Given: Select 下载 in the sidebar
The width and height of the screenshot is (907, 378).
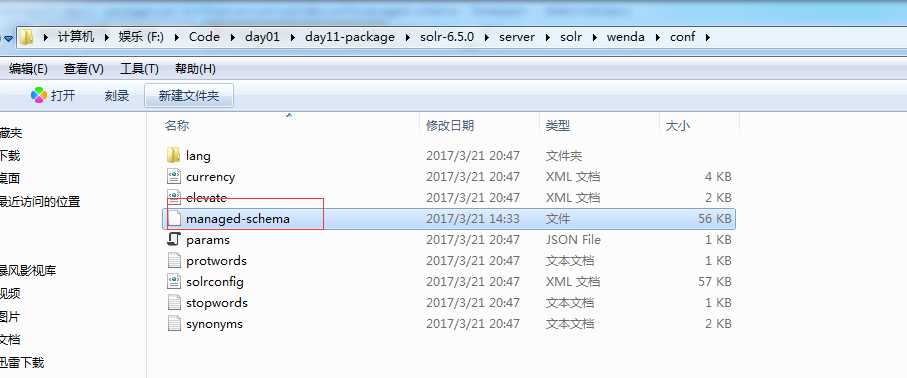Looking at the screenshot, I should click(10, 155).
